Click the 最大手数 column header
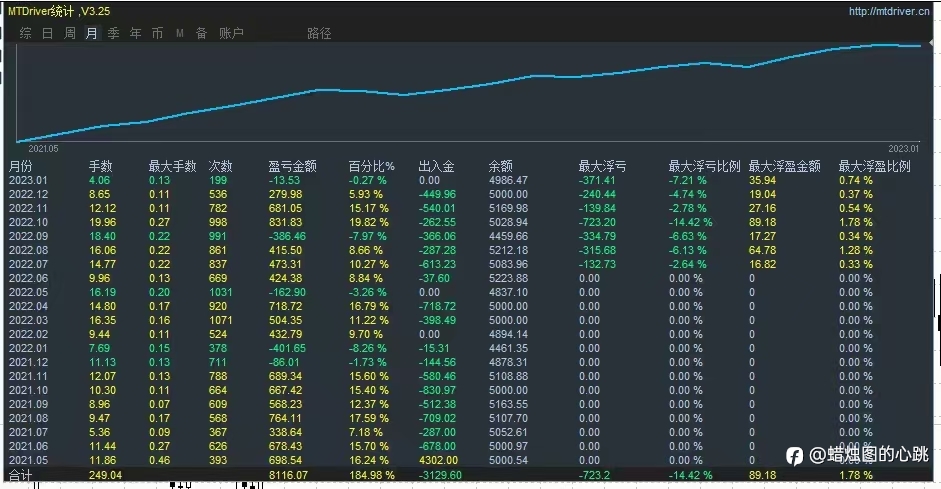Viewport: 941px width, 489px height. [172, 166]
